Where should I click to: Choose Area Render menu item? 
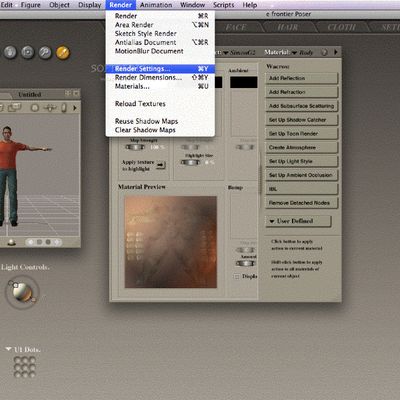tap(160, 25)
